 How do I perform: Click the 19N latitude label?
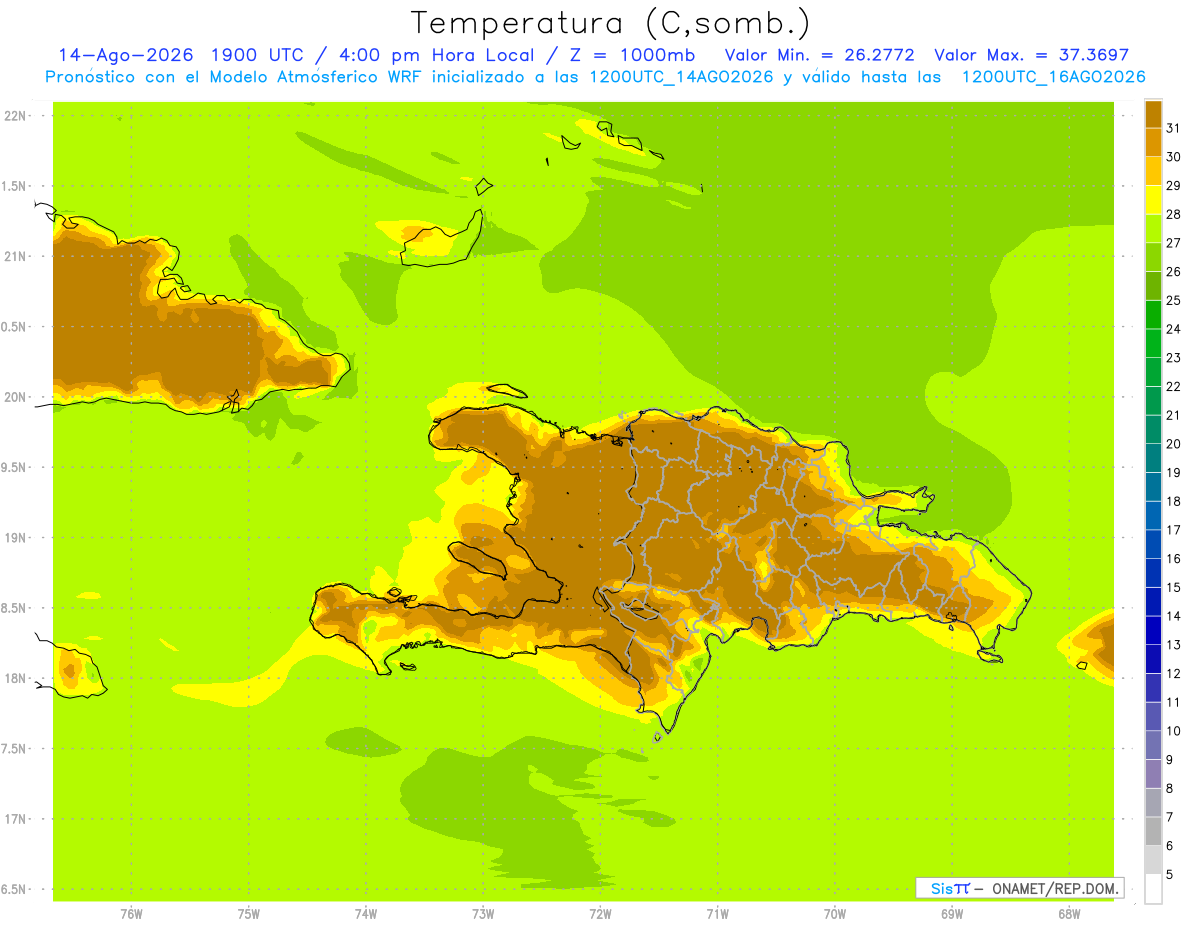(x=14, y=538)
